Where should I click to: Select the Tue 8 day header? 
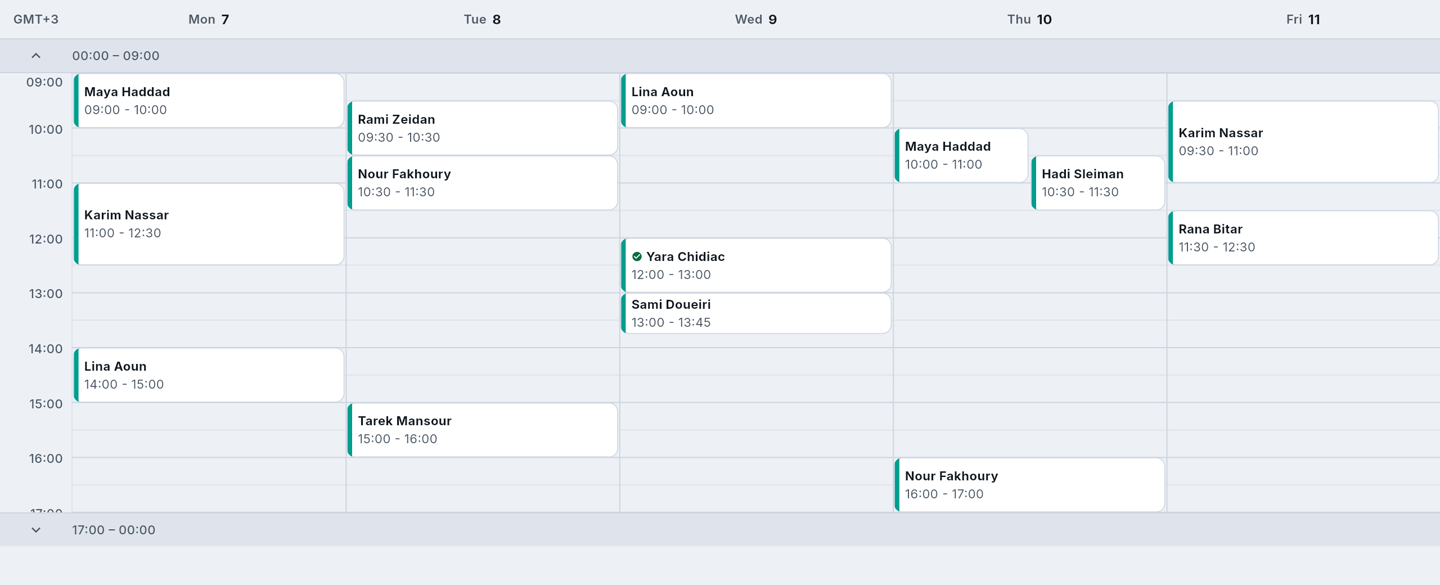click(x=482, y=19)
